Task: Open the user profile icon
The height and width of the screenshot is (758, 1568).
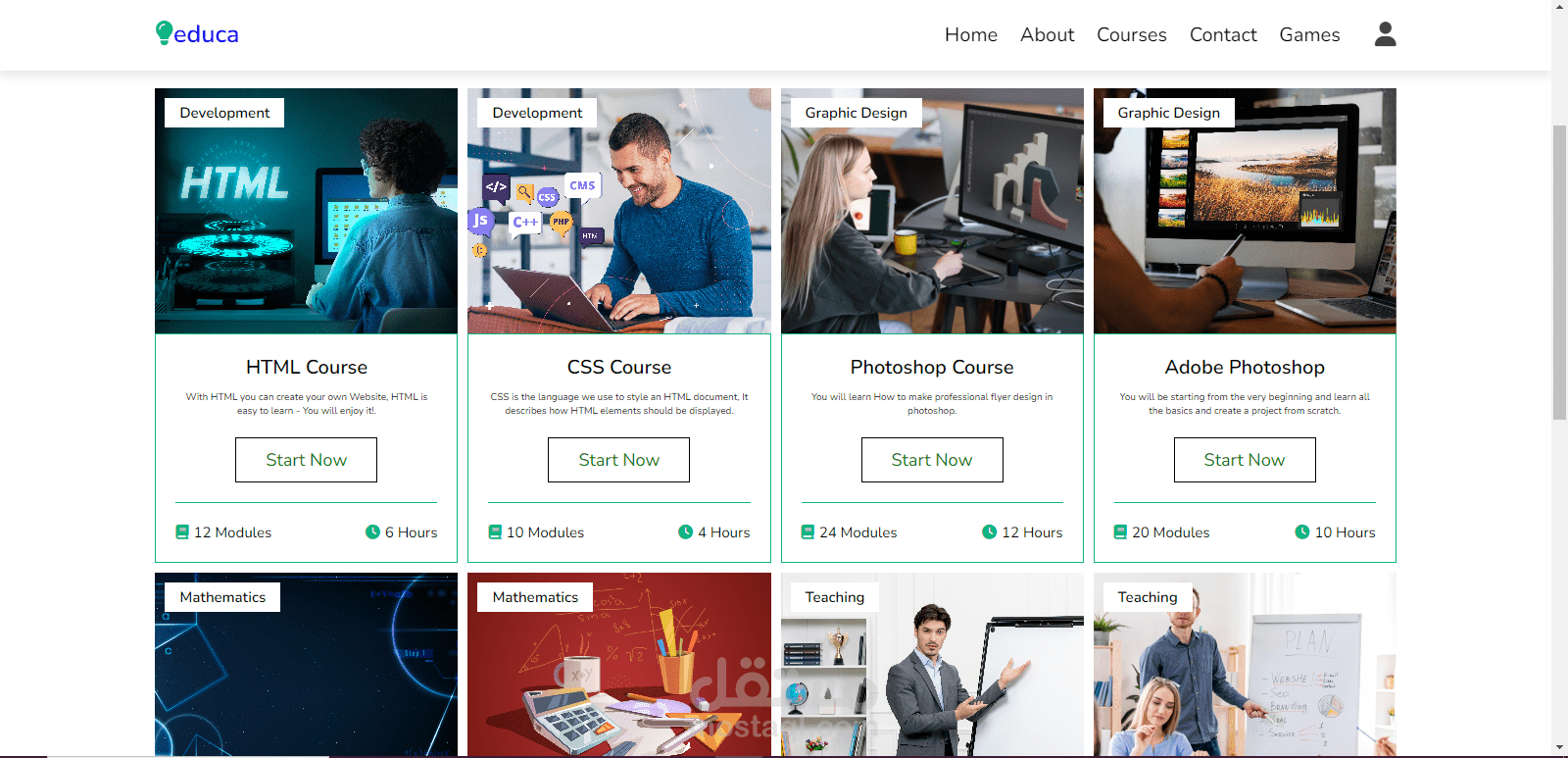Action: coord(1385,34)
